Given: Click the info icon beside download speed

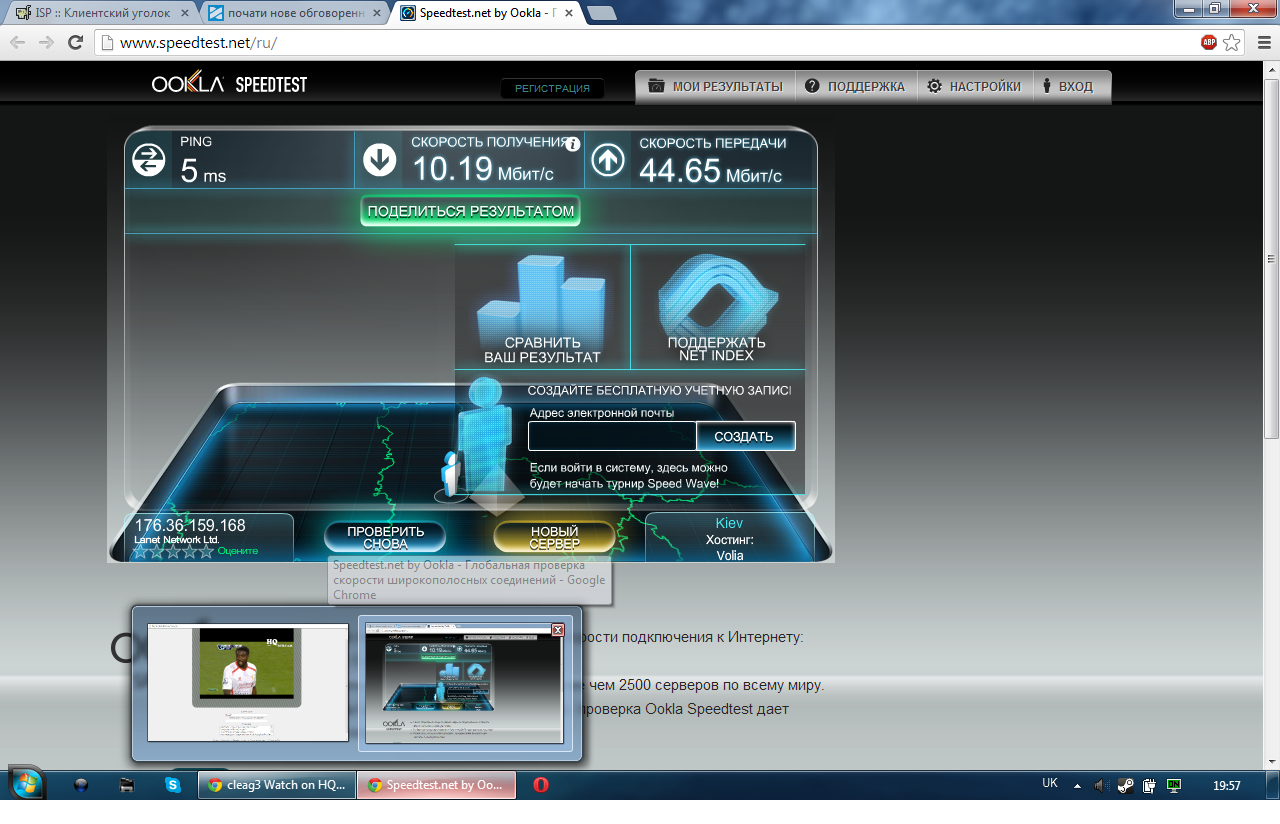Looking at the screenshot, I should [572, 144].
